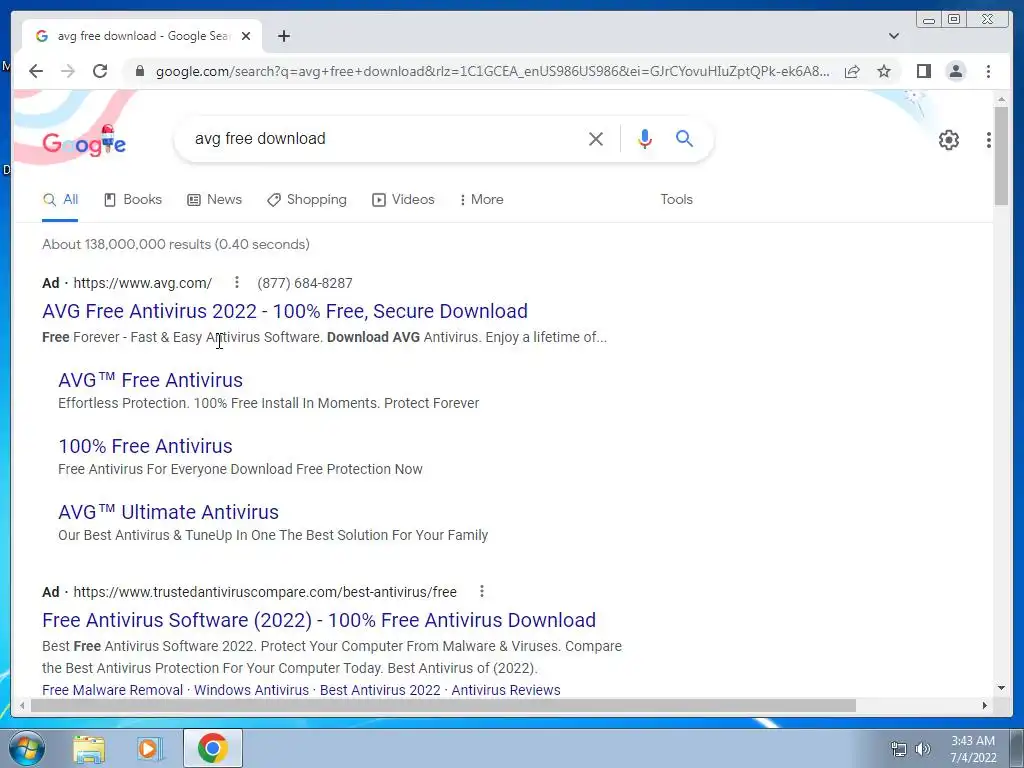Click the Chrome taskbar button

(213, 748)
